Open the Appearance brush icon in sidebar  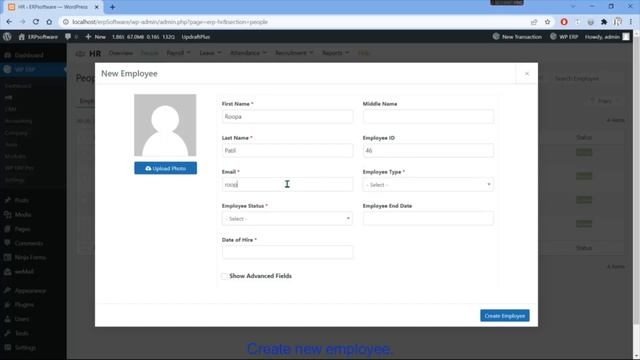pyautogui.click(x=7, y=291)
